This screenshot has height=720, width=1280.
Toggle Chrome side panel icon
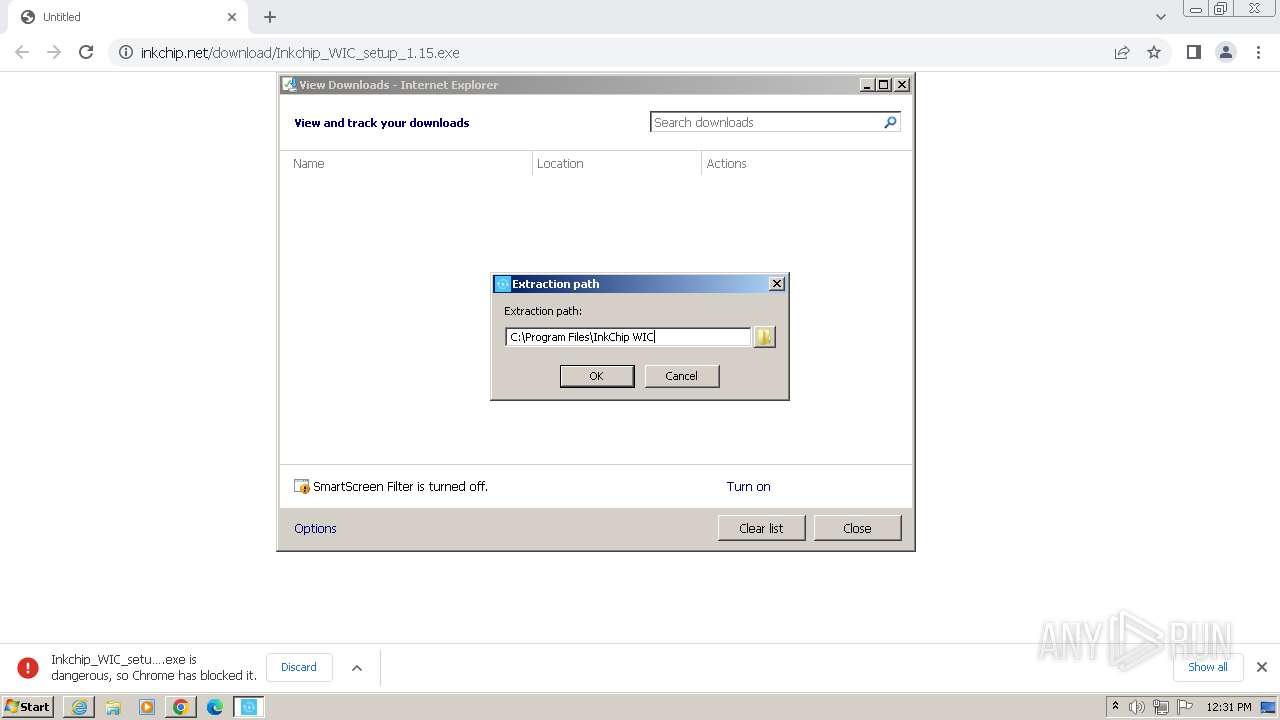[x=1194, y=52]
